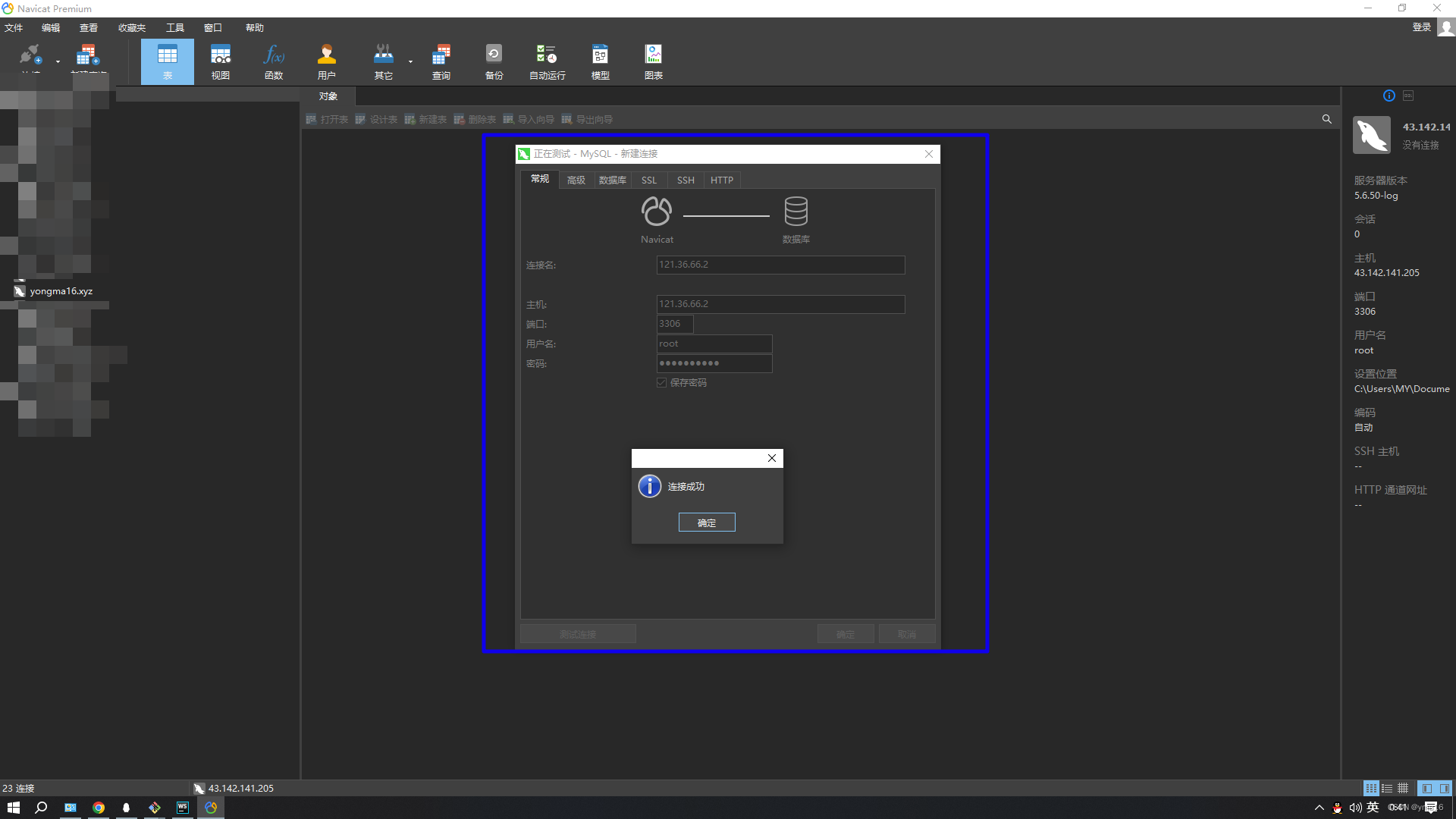Image resolution: width=1456 pixels, height=819 pixels.
Task: Switch to detail grid view icon in status bar
Action: [x=1387, y=789]
